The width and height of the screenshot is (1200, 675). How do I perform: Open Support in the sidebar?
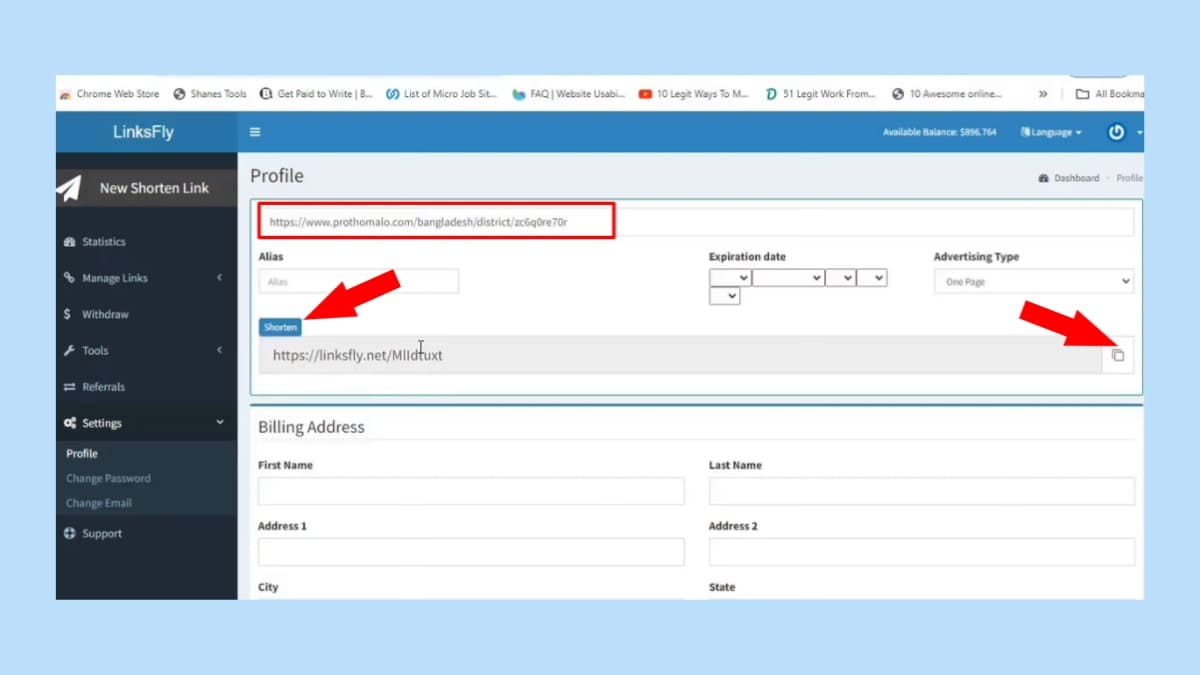(101, 533)
